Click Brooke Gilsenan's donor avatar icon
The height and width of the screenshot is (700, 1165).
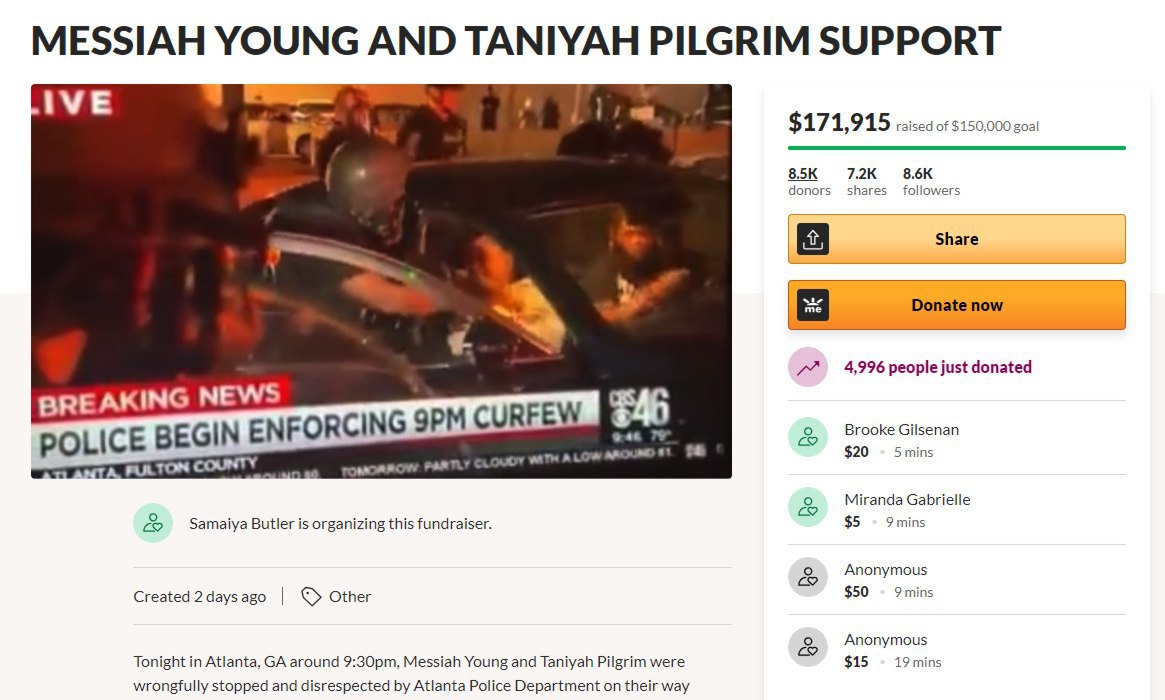point(808,437)
